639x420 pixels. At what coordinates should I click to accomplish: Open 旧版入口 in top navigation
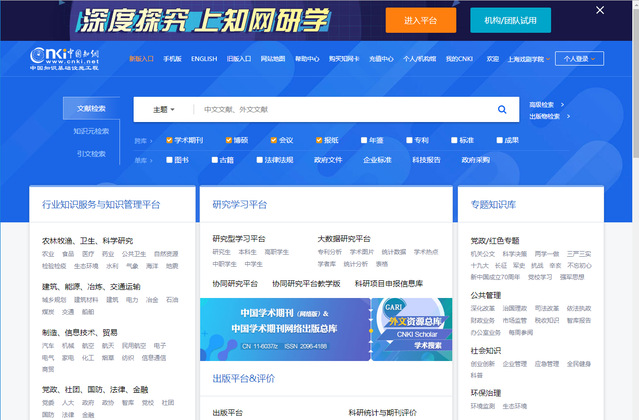click(x=239, y=59)
